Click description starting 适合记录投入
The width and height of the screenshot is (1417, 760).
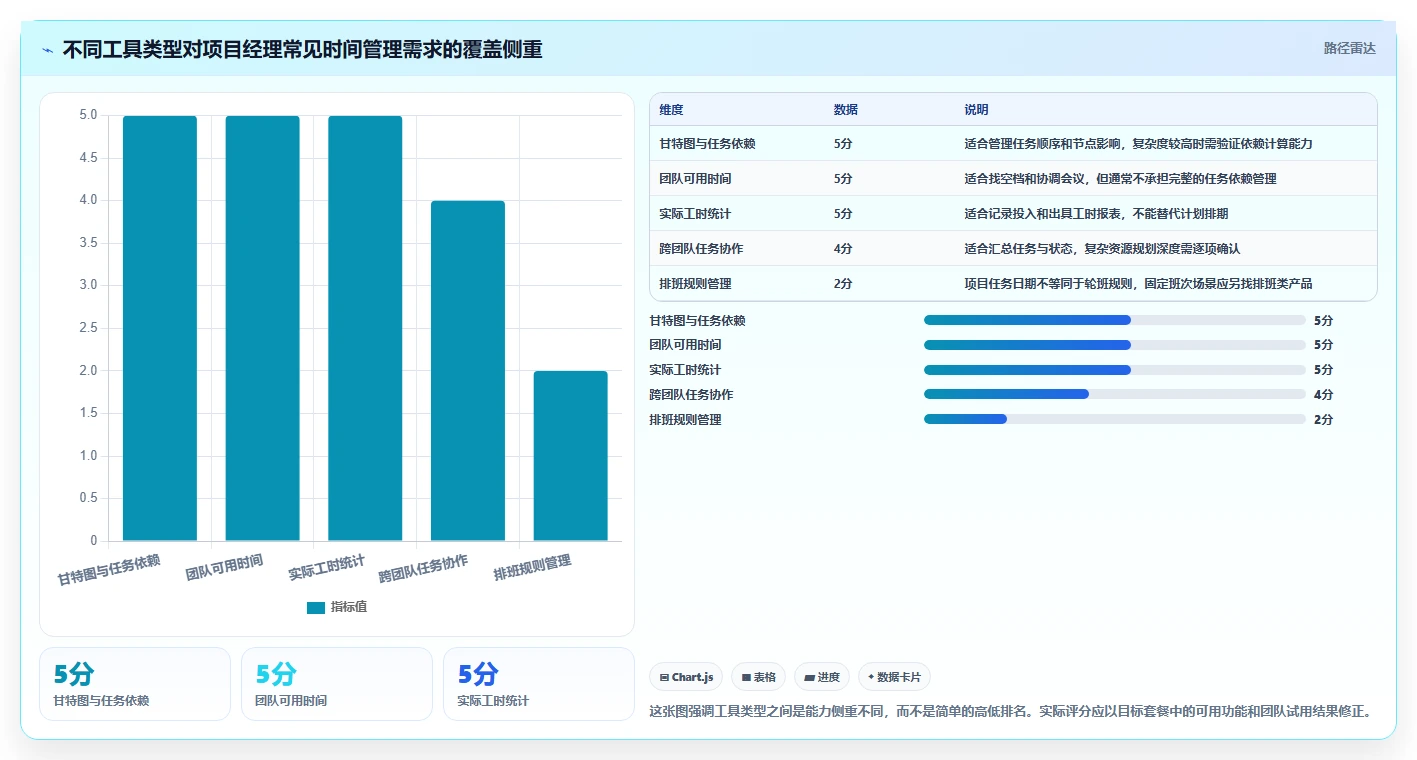(x=1096, y=214)
